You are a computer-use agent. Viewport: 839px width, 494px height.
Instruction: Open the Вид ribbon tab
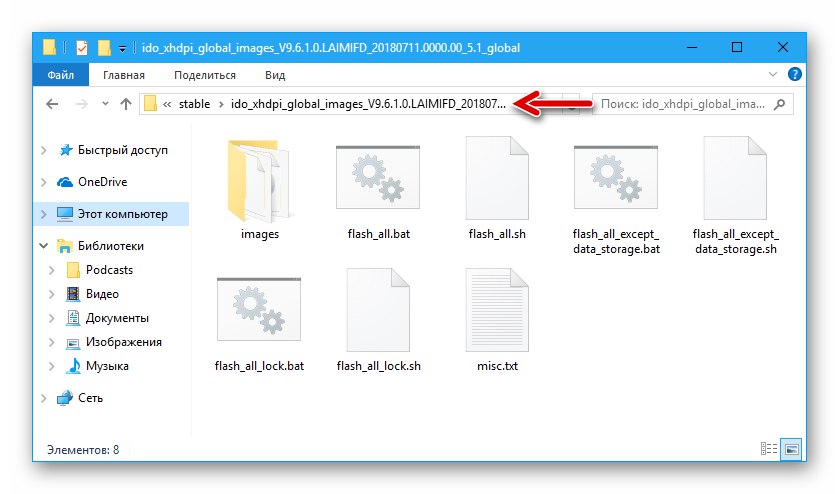pos(275,75)
